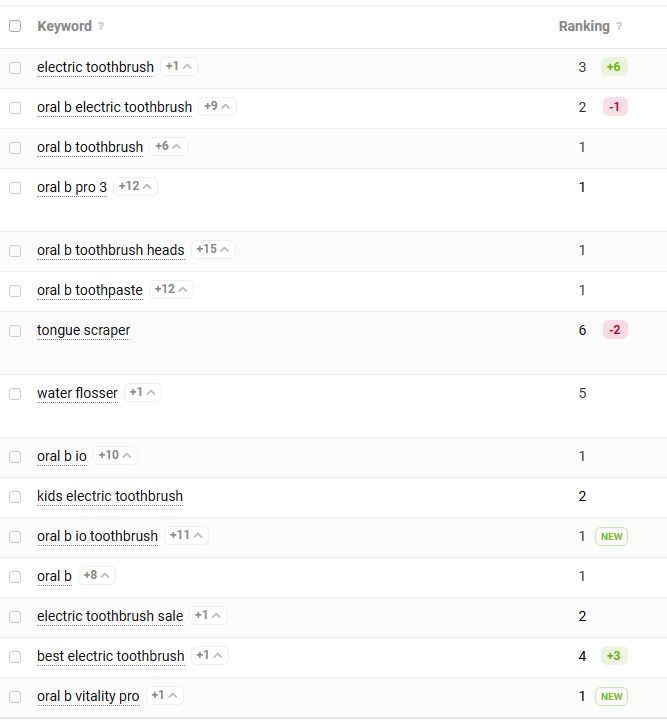This screenshot has width=667, height=720.
Task: Click the help icon next to Ranking
Action: [619, 27]
